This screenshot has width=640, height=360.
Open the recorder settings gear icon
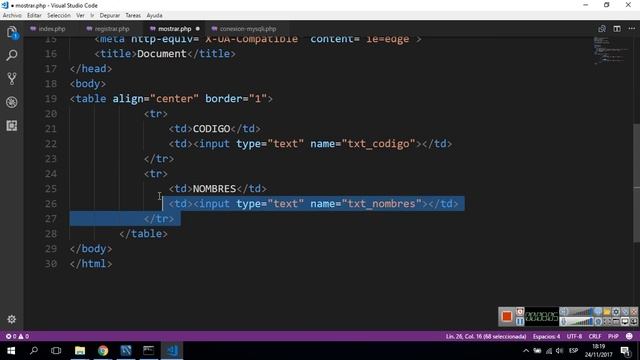[616, 312]
